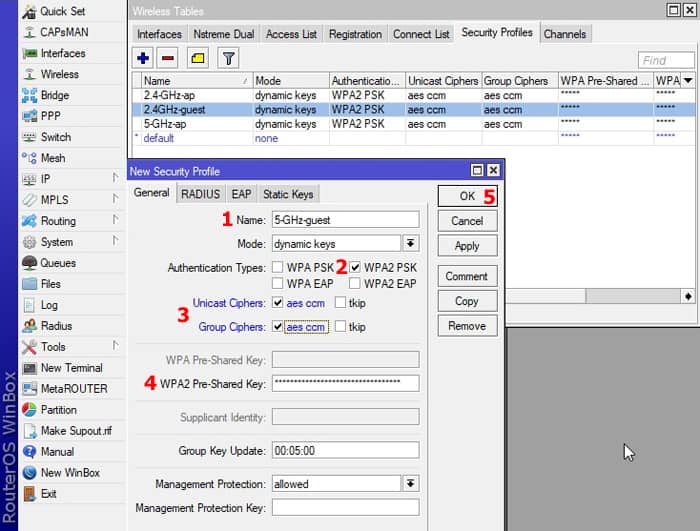700x531 pixels.
Task: Click the Remove button in dialog
Action: (467, 326)
